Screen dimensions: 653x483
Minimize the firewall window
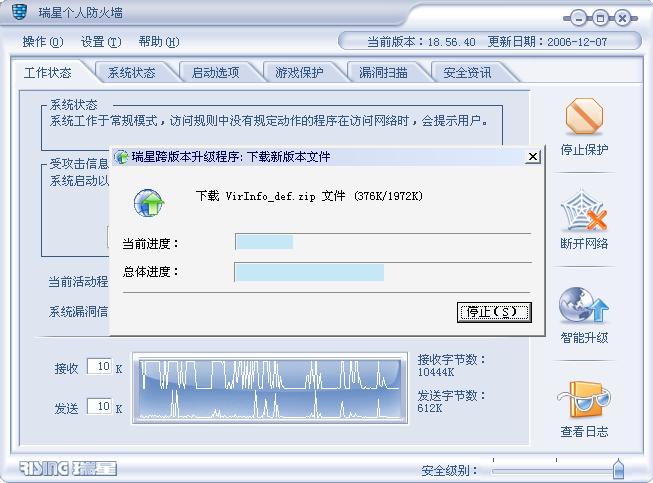click(578, 18)
